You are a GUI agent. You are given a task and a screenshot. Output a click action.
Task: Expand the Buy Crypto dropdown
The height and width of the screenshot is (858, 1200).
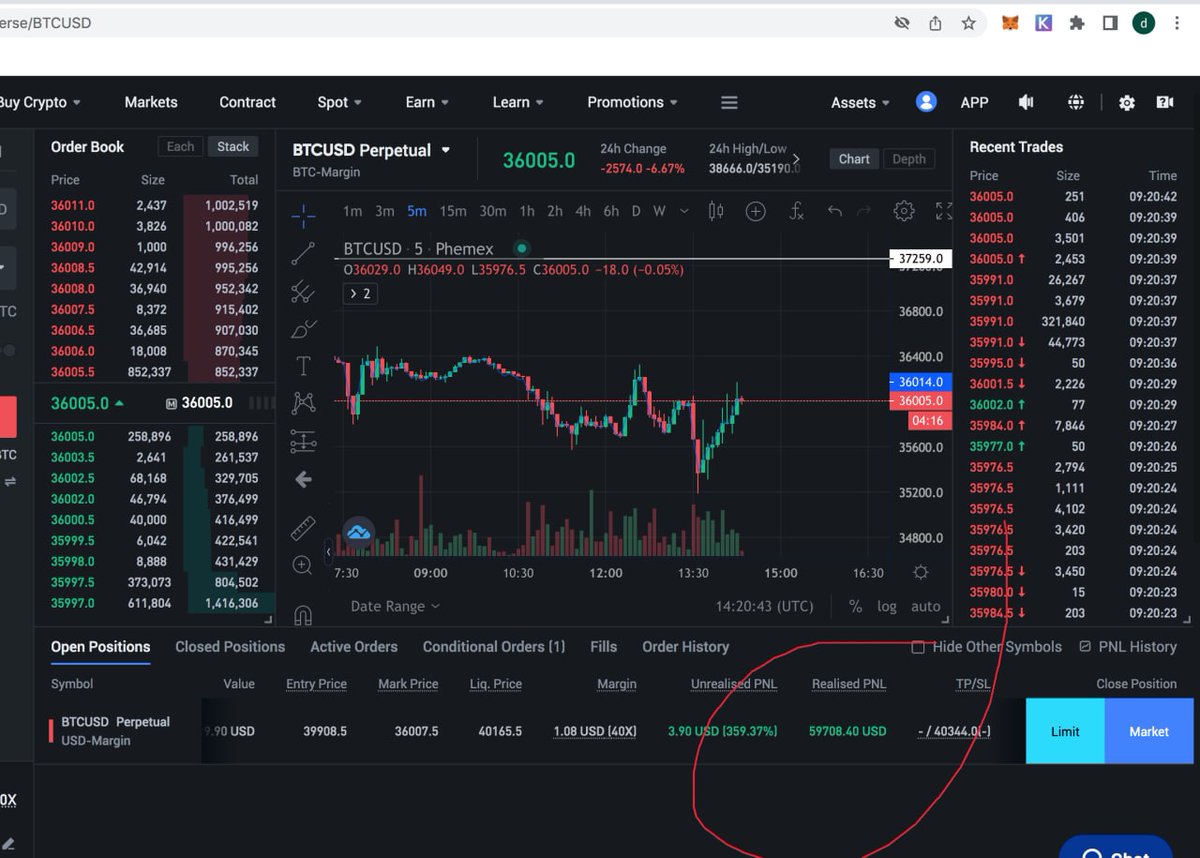click(x=40, y=102)
